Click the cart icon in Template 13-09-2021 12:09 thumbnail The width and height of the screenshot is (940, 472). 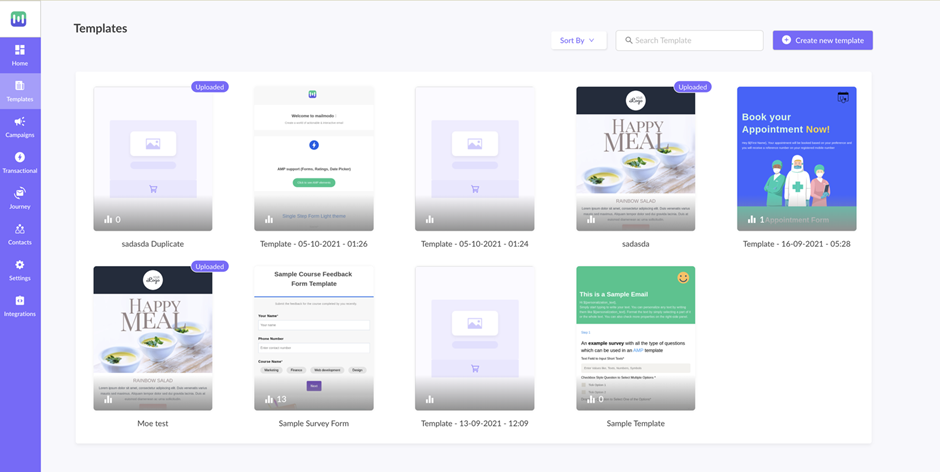[x=475, y=368]
